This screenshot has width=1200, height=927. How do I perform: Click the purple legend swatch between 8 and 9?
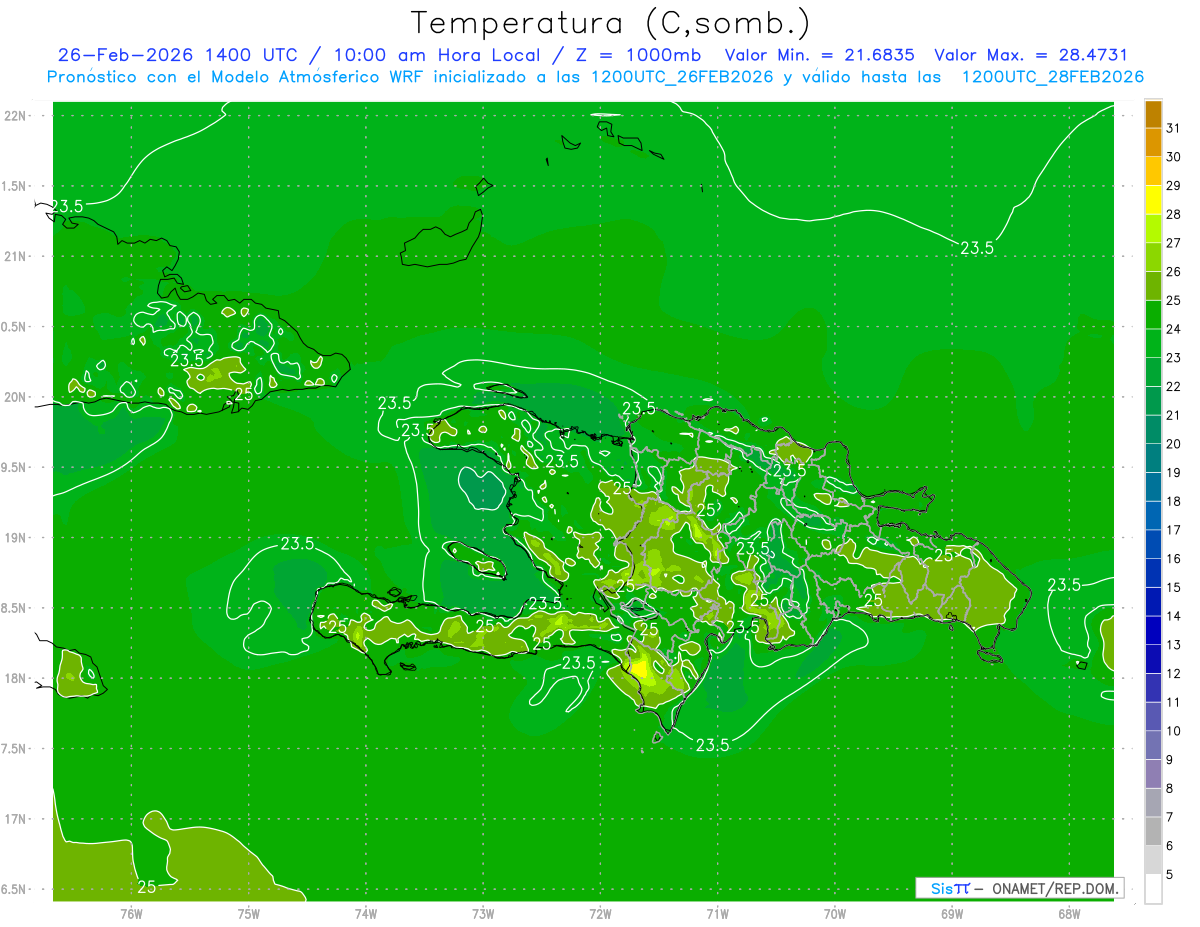click(x=1153, y=774)
